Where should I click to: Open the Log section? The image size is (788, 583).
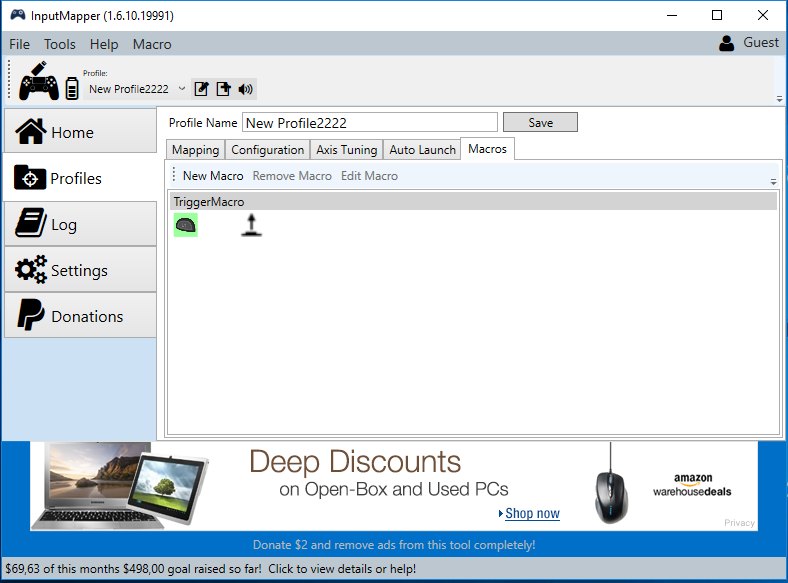(x=80, y=224)
